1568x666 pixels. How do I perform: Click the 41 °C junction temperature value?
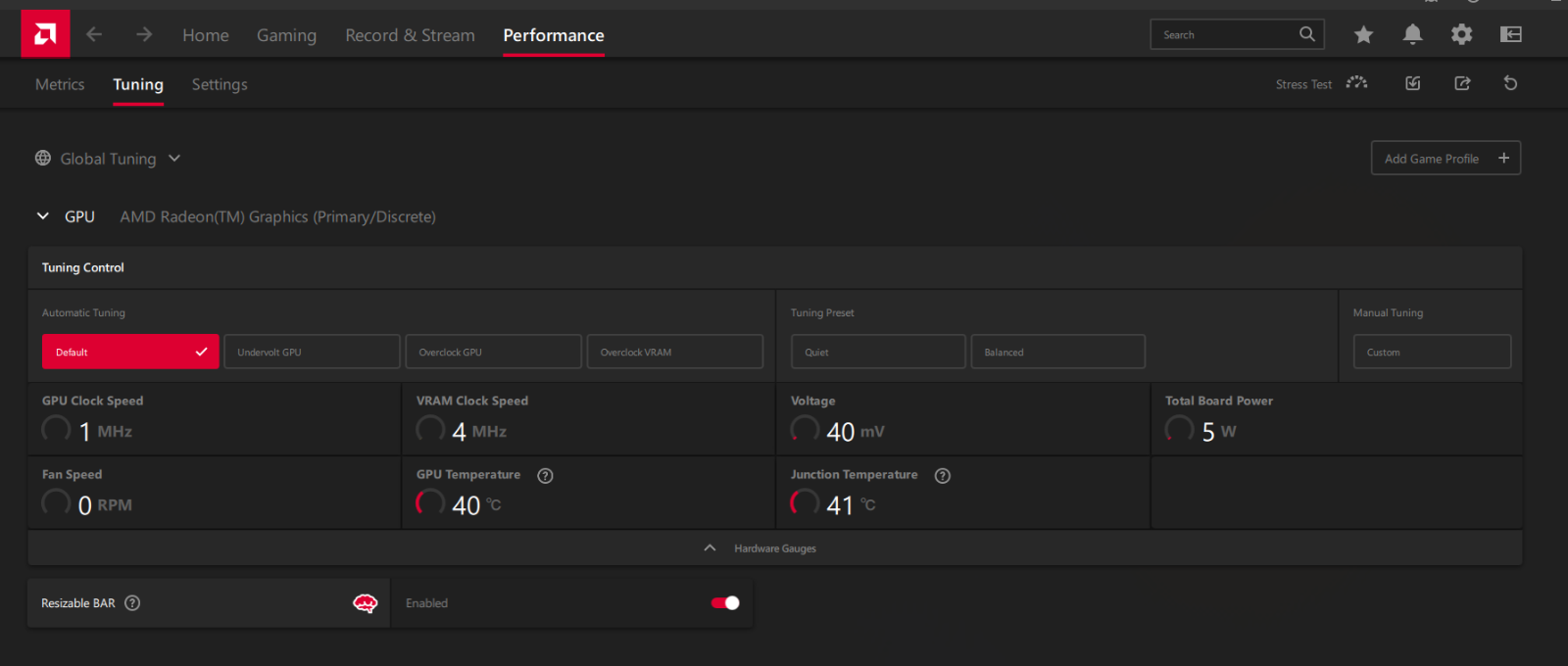pos(851,505)
